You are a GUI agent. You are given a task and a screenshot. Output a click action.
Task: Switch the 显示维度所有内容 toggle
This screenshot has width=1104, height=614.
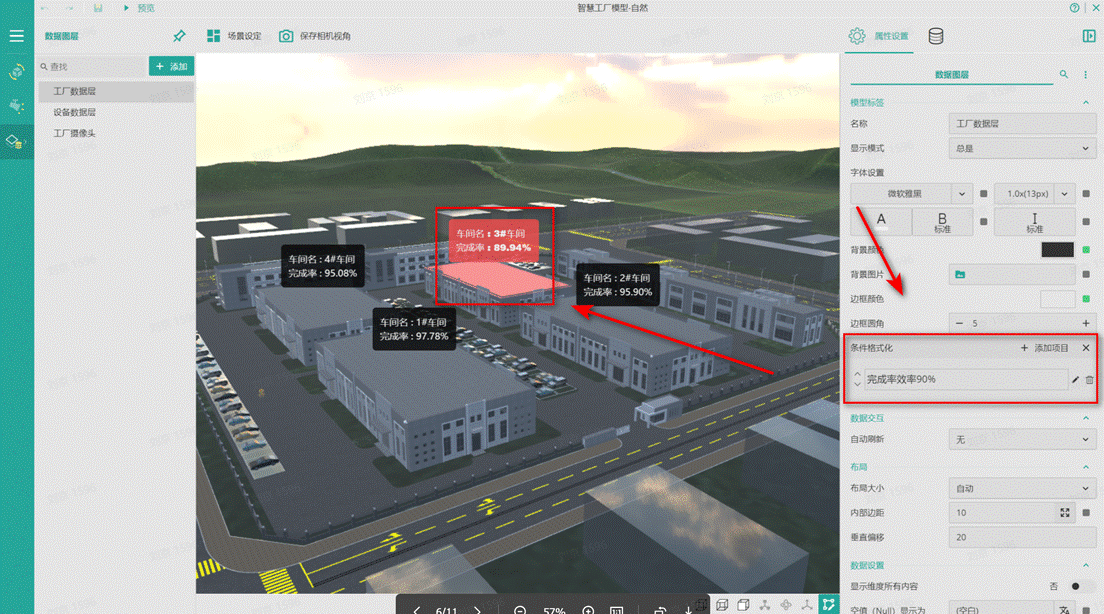pos(1081,586)
